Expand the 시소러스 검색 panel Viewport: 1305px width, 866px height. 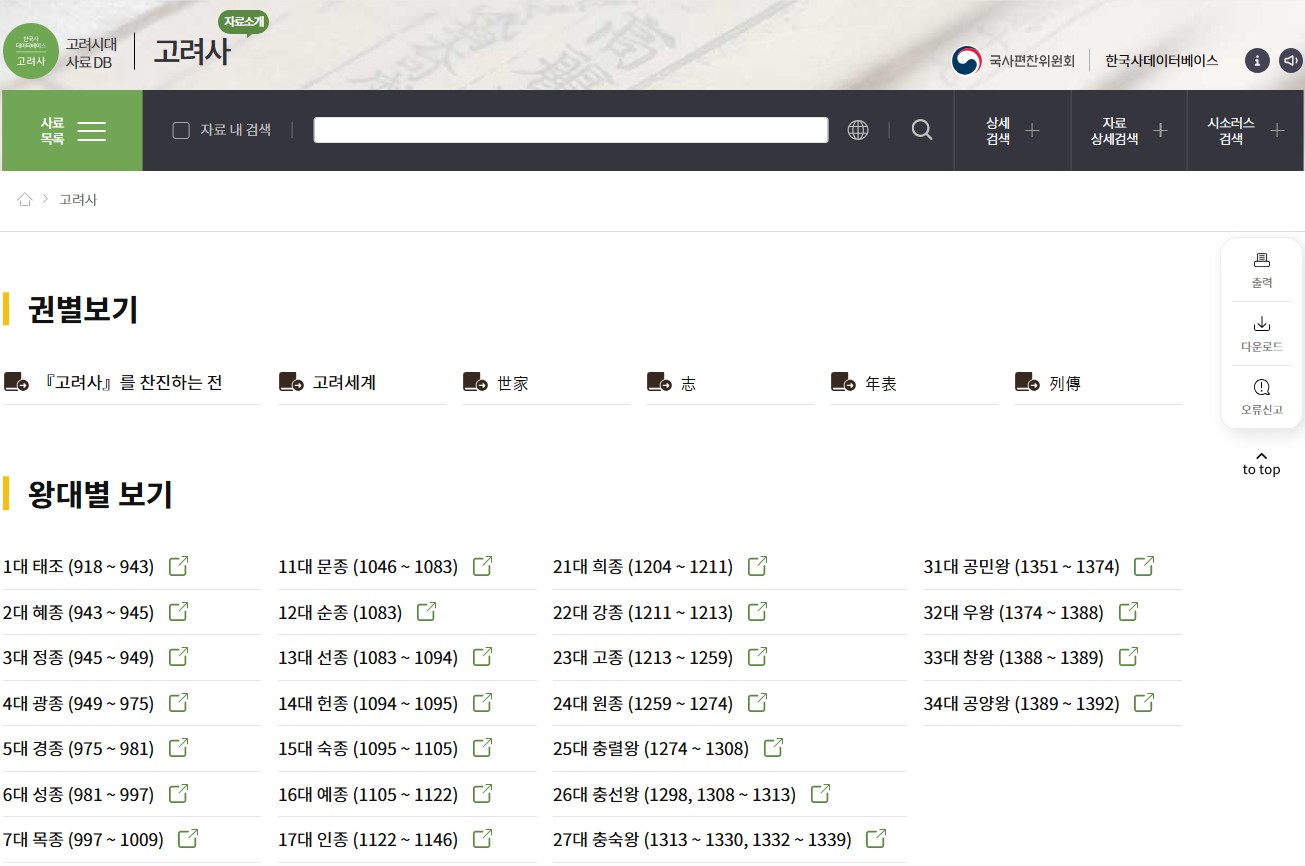(x=1245, y=131)
